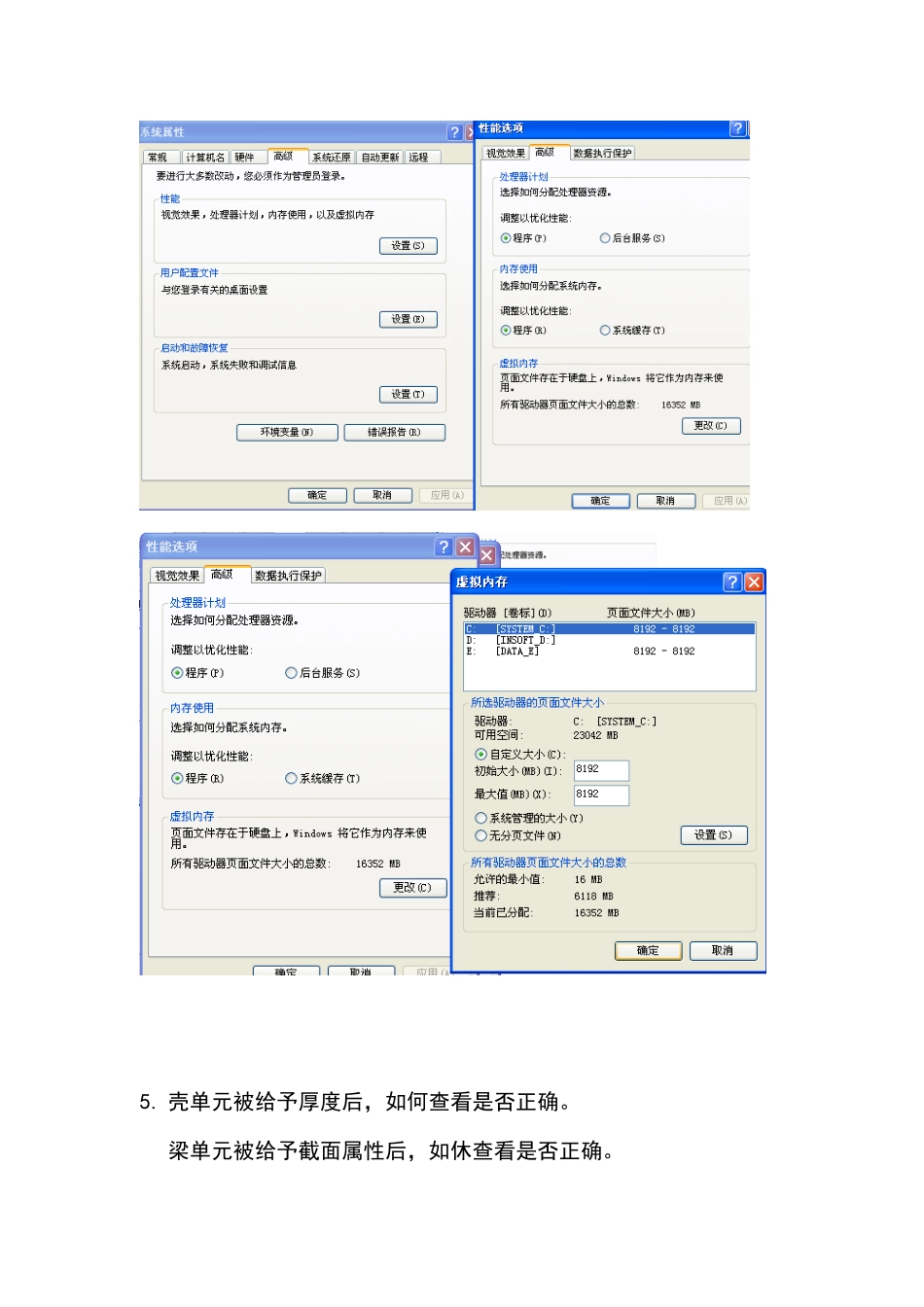Confirm 虚拟内存 dialog with 确定

648,951
